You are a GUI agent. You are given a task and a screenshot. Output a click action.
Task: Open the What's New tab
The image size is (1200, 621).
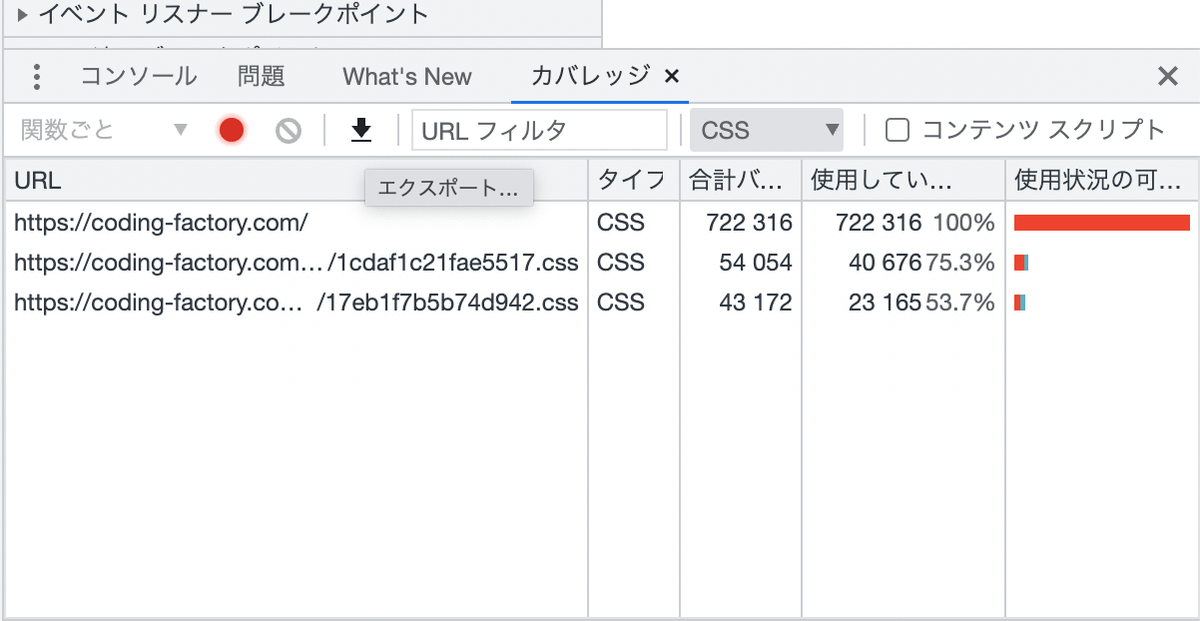click(x=406, y=76)
